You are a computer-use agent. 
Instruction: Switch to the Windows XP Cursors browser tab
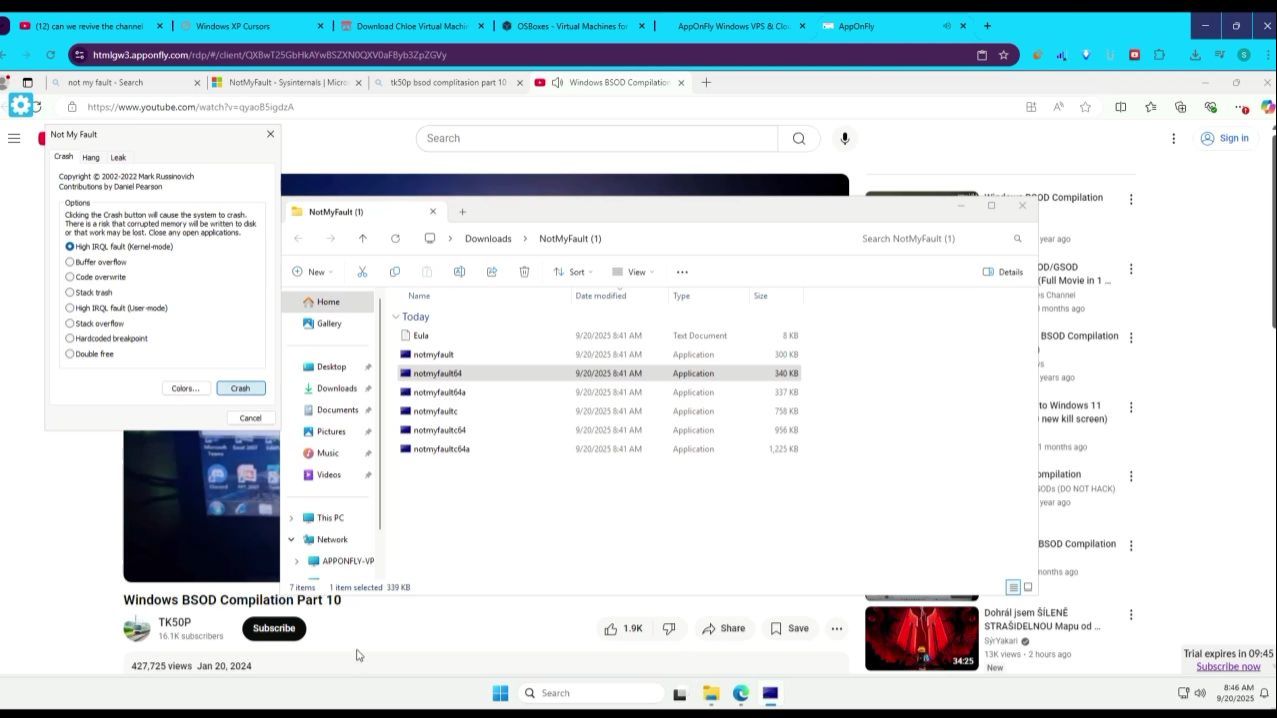point(251,26)
